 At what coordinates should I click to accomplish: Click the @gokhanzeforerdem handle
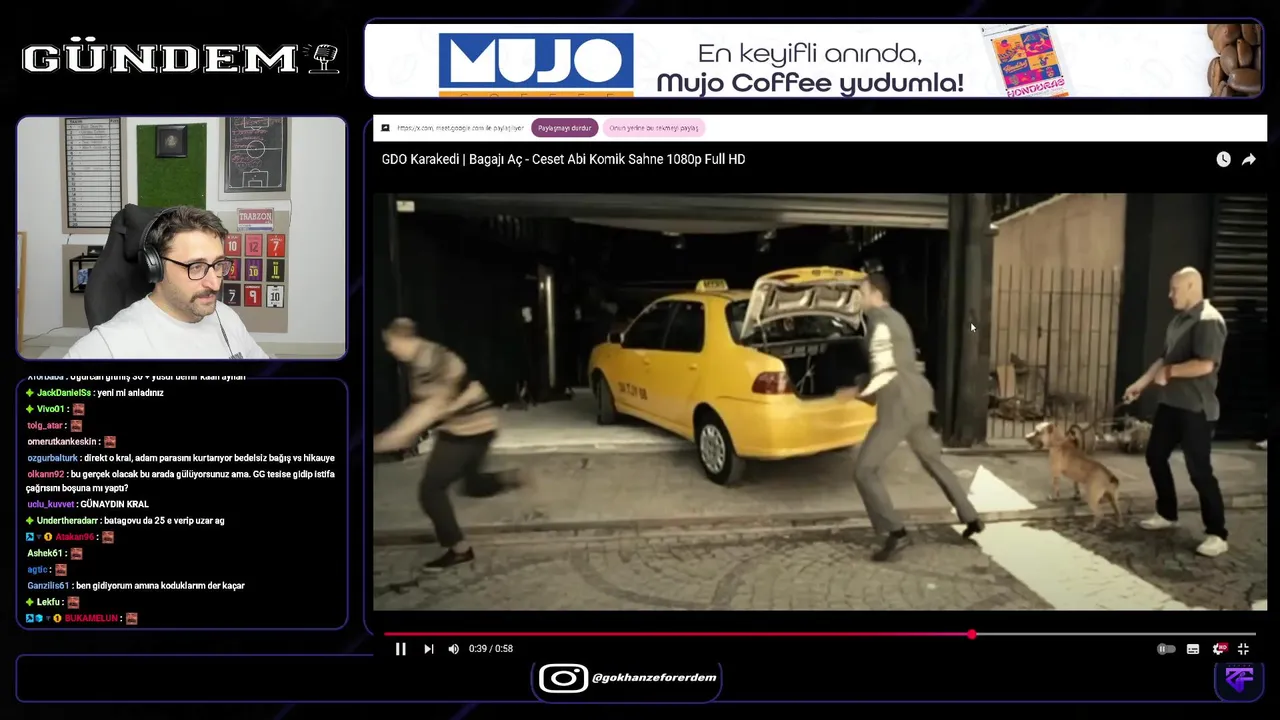point(654,678)
